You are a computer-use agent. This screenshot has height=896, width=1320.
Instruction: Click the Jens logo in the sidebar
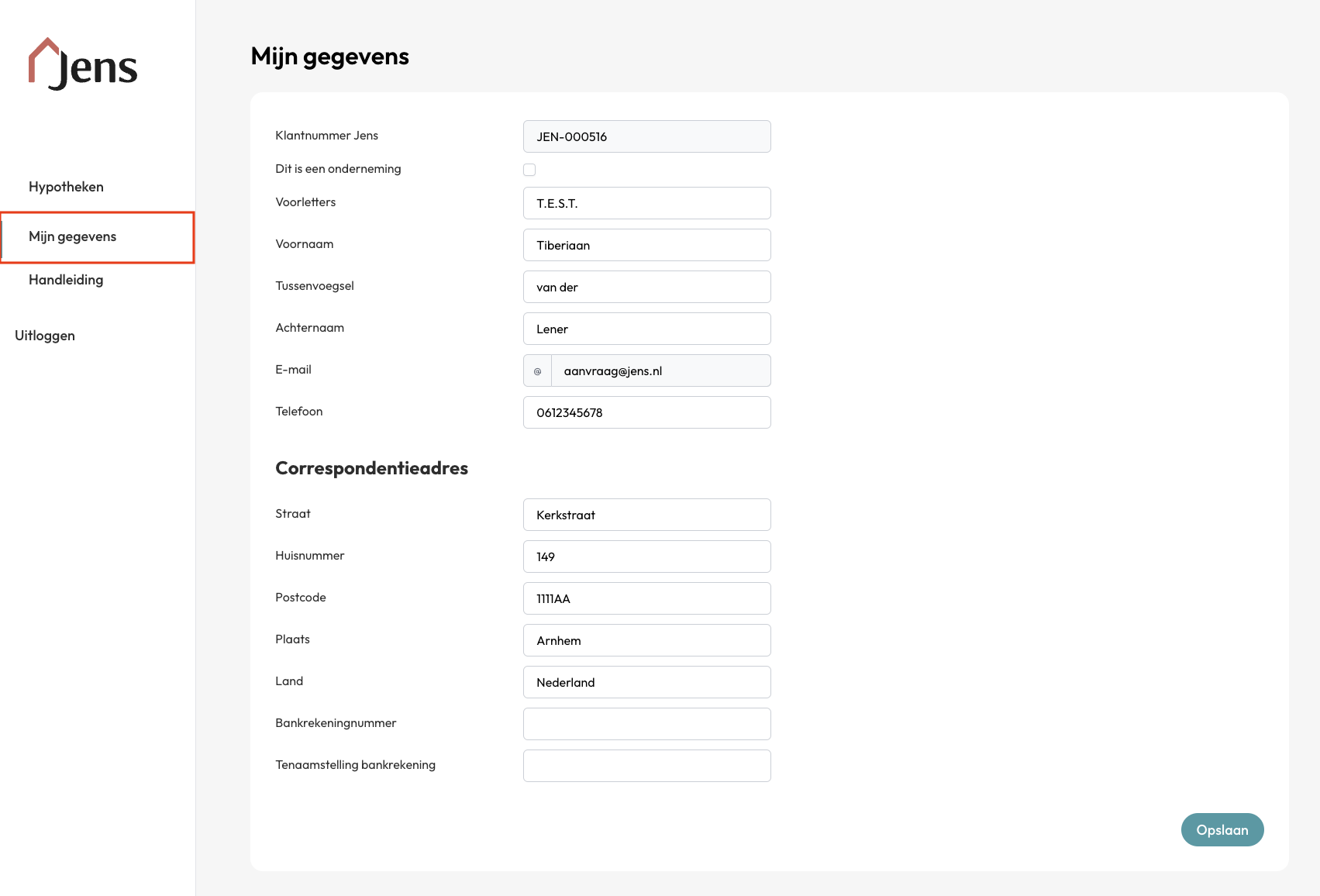coord(83,64)
